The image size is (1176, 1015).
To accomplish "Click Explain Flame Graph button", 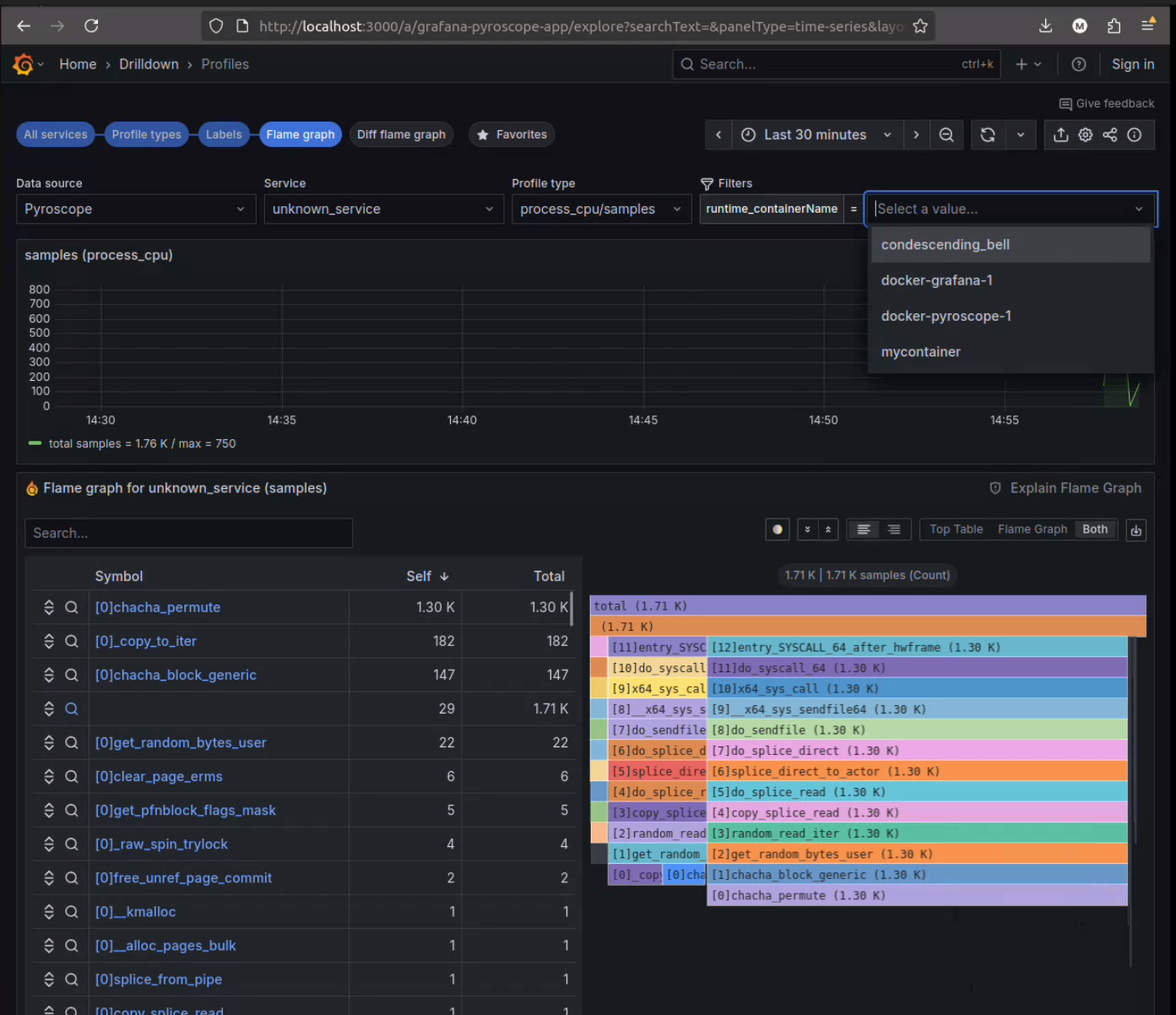I will pyautogui.click(x=1065, y=488).
